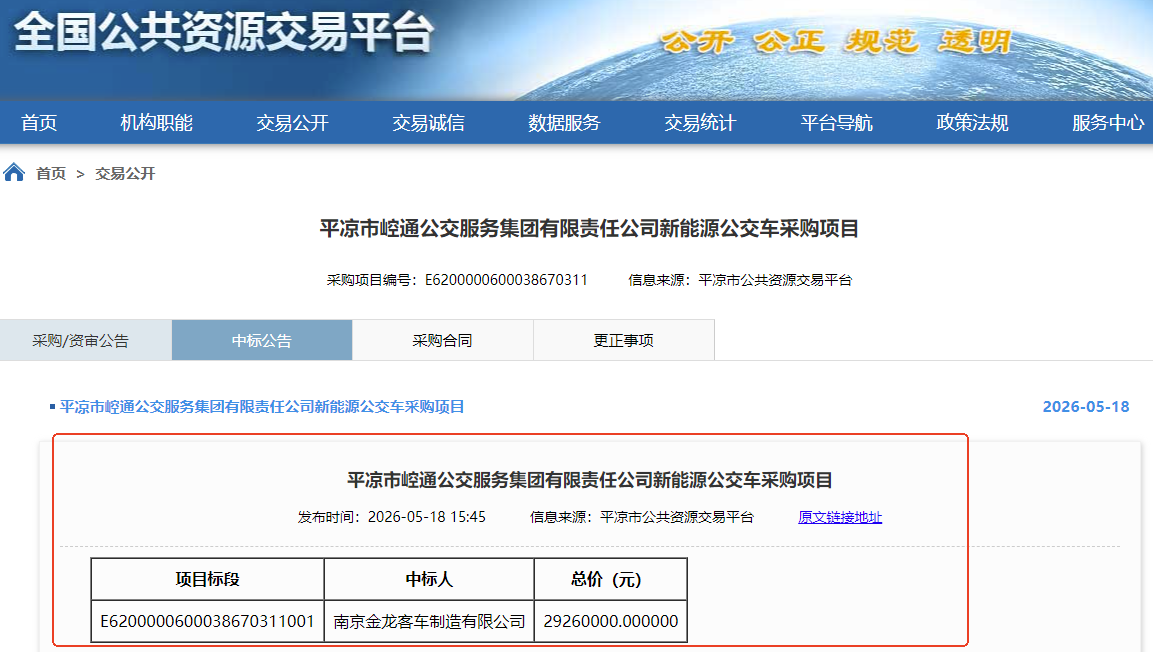
Task: Click the main project heading above project number
Action: 589,229
